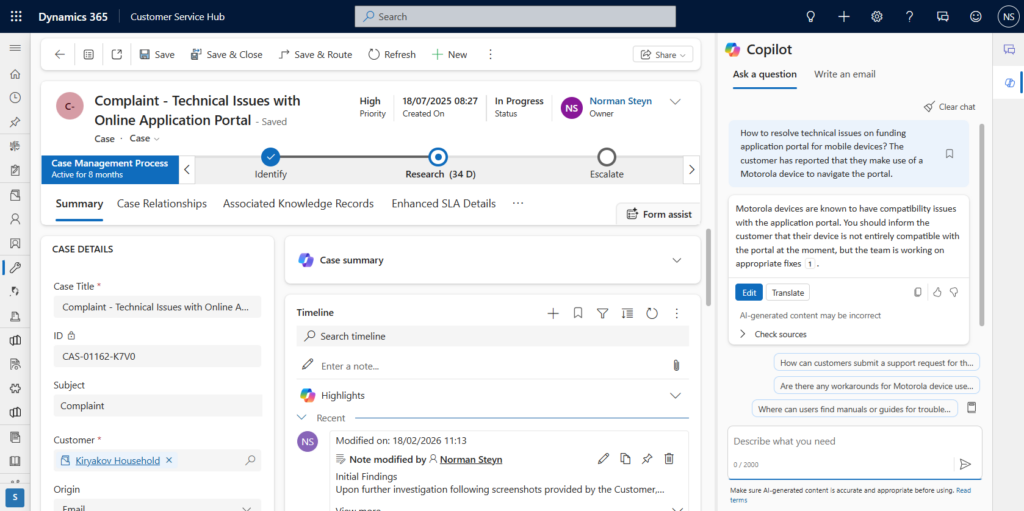
Task: Add a new timeline record with plus icon
Action: pyautogui.click(x=553, y=313)
